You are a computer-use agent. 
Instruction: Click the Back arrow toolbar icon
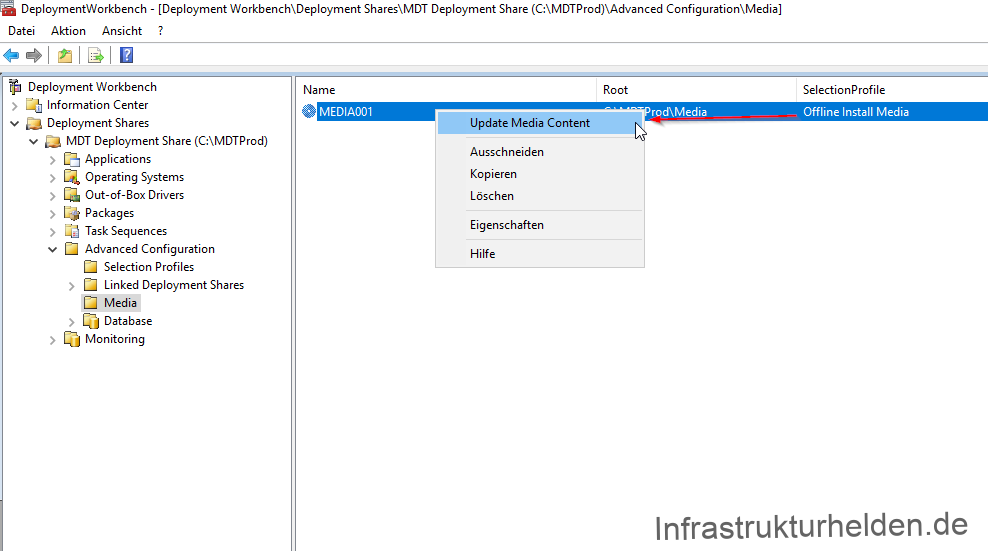[x=11, y=55]
